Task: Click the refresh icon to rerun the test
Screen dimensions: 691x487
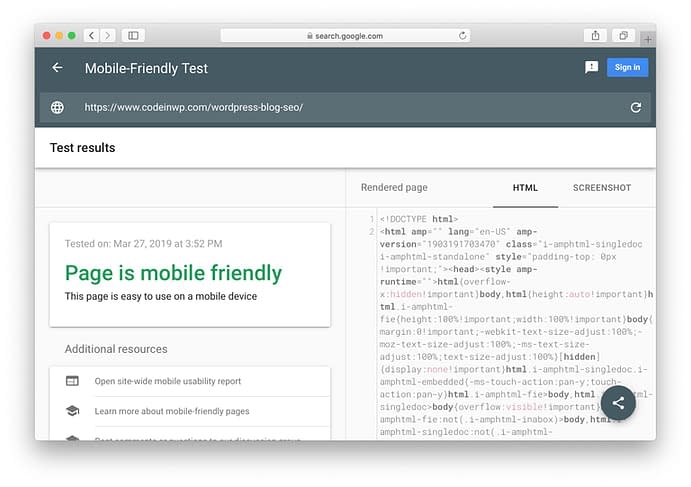Action: (x=635, y=107)
